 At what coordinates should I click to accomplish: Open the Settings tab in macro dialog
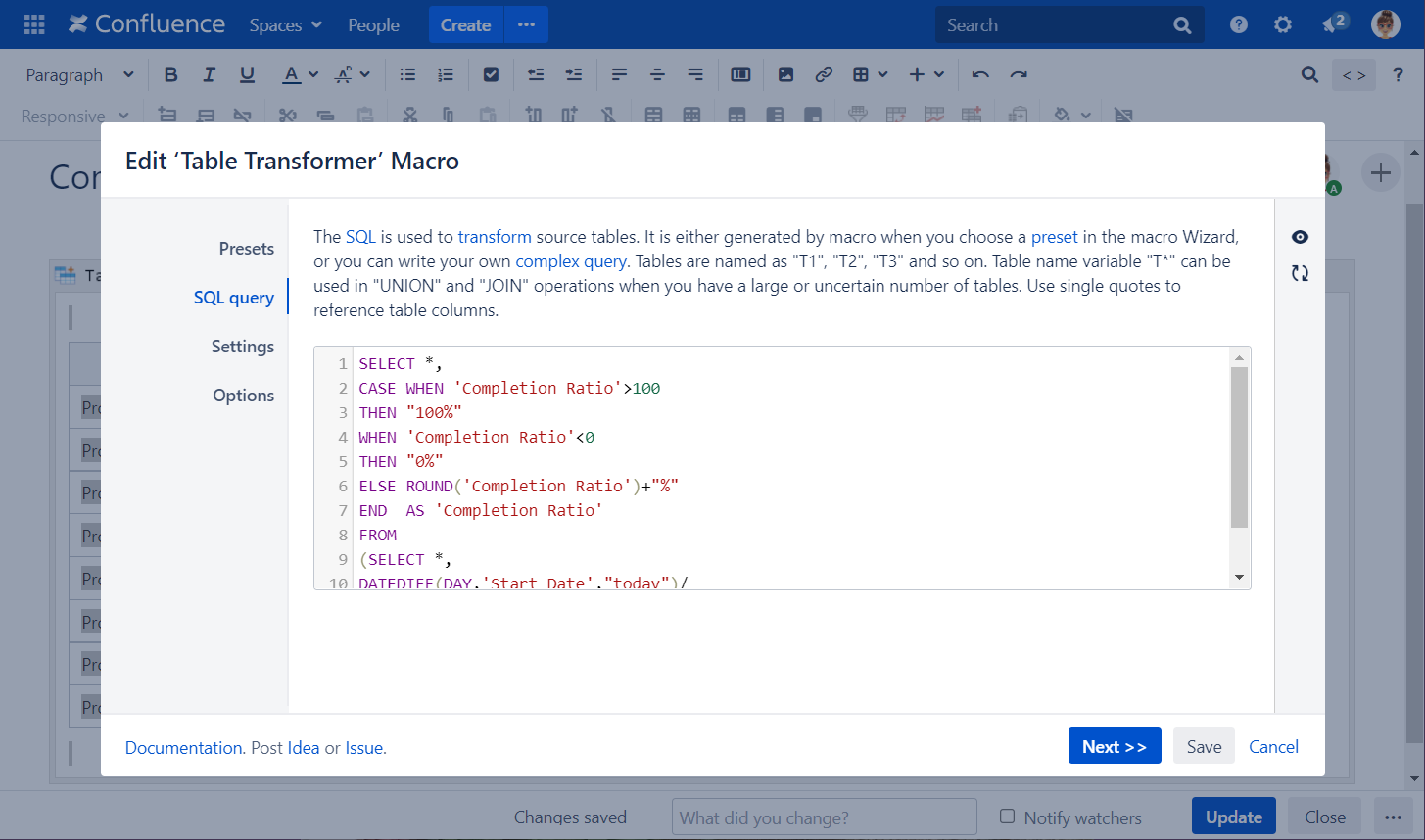[x=243, y=347]
